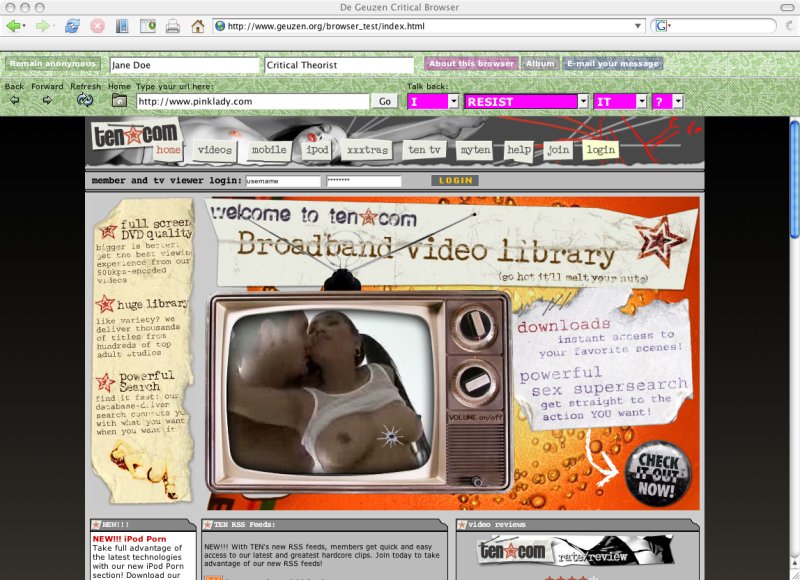This screenshot has width=800, height=580.
Task: Click the toolbar toggle pill in the title bar
Action: (x=787, y=7)
